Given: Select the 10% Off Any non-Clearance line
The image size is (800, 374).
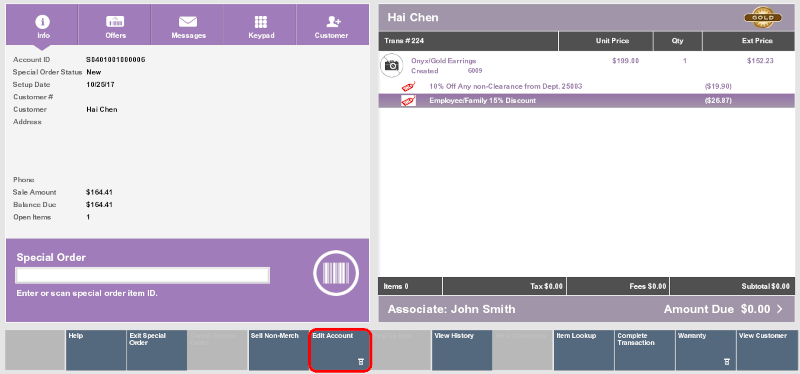Looking at the screenshot, I should tap(587, 86).
